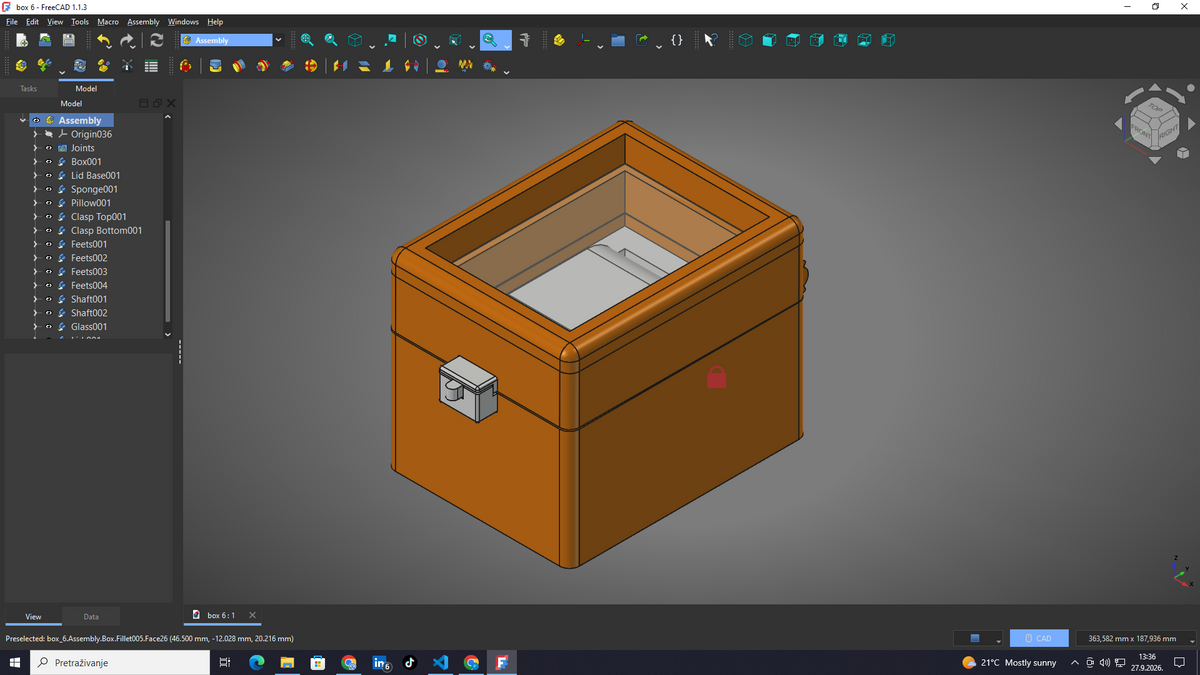
Task: Switch to isometric view icon
Action: point(745,40)
